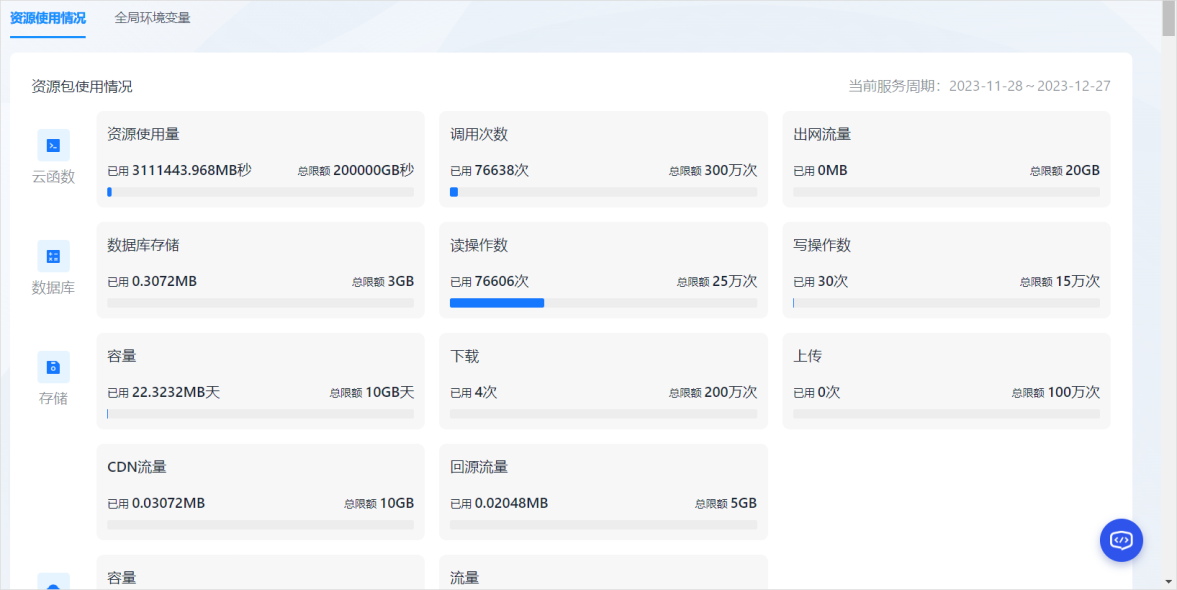This screenshot has height=590, width=1177.
Task: Click the 已用 30次 value
Action: coord(820,281)
